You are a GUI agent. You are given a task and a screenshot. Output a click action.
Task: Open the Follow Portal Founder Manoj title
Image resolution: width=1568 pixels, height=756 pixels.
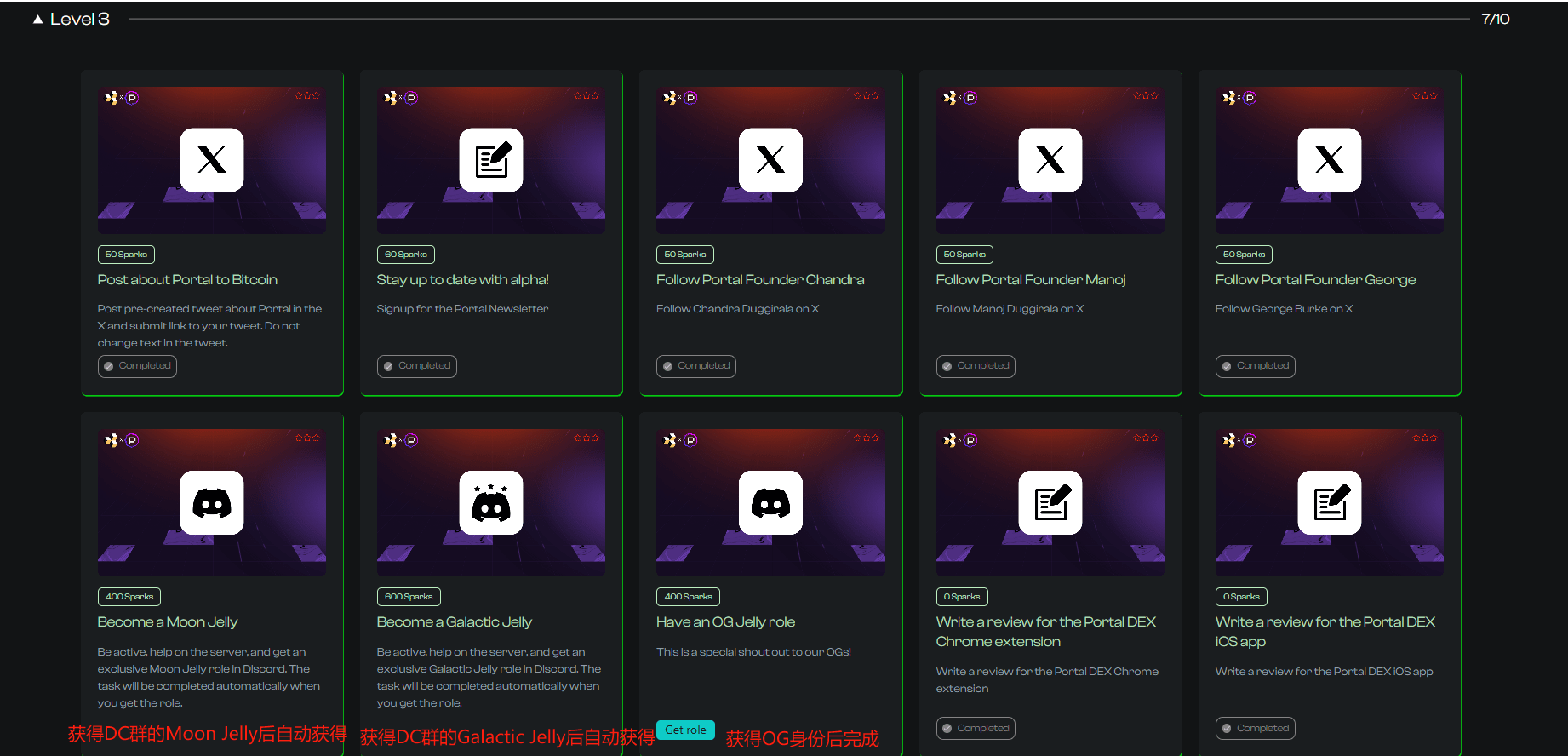tap(1031, 280)
